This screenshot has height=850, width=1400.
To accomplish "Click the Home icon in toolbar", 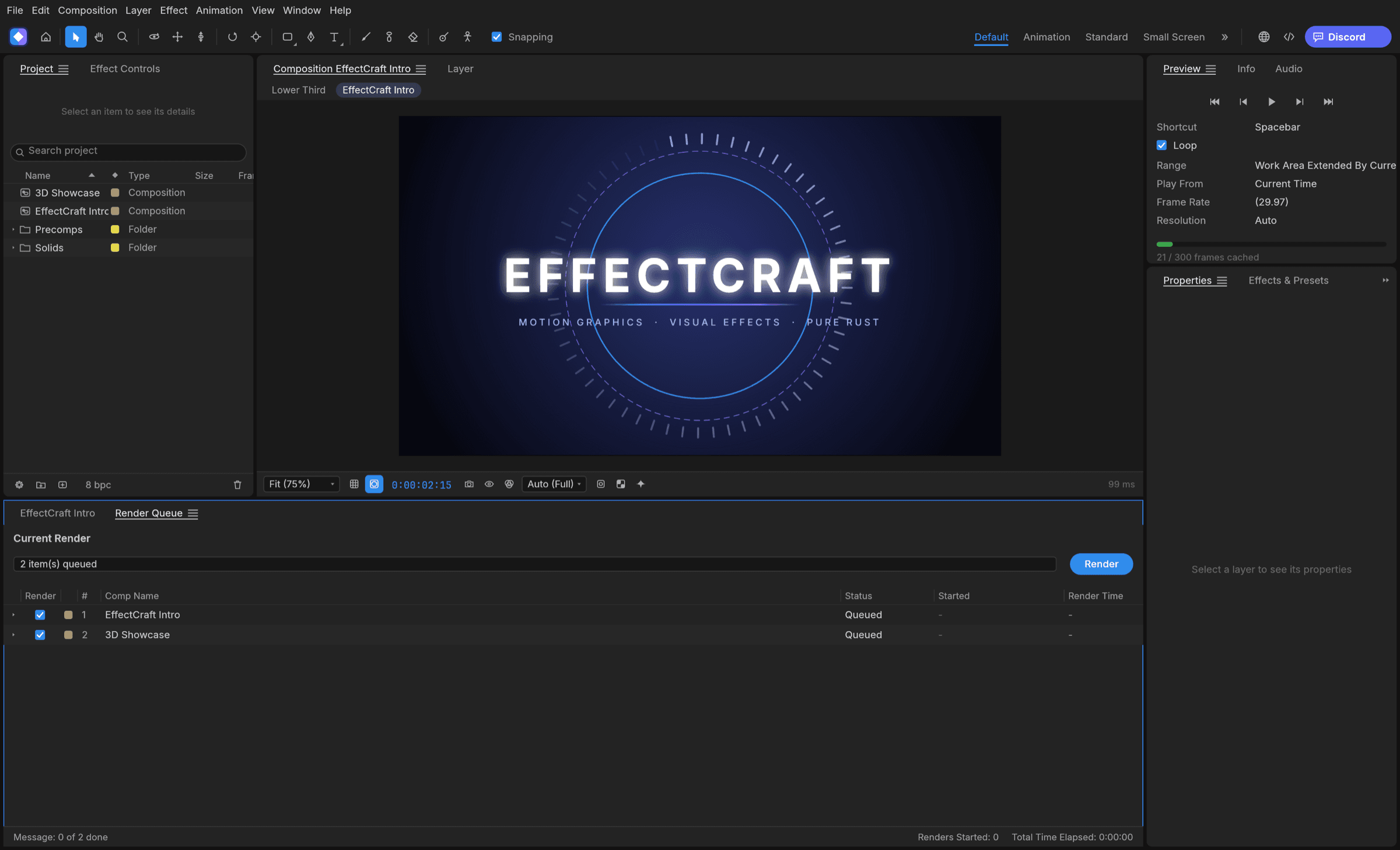I will [x=45, y=37].
